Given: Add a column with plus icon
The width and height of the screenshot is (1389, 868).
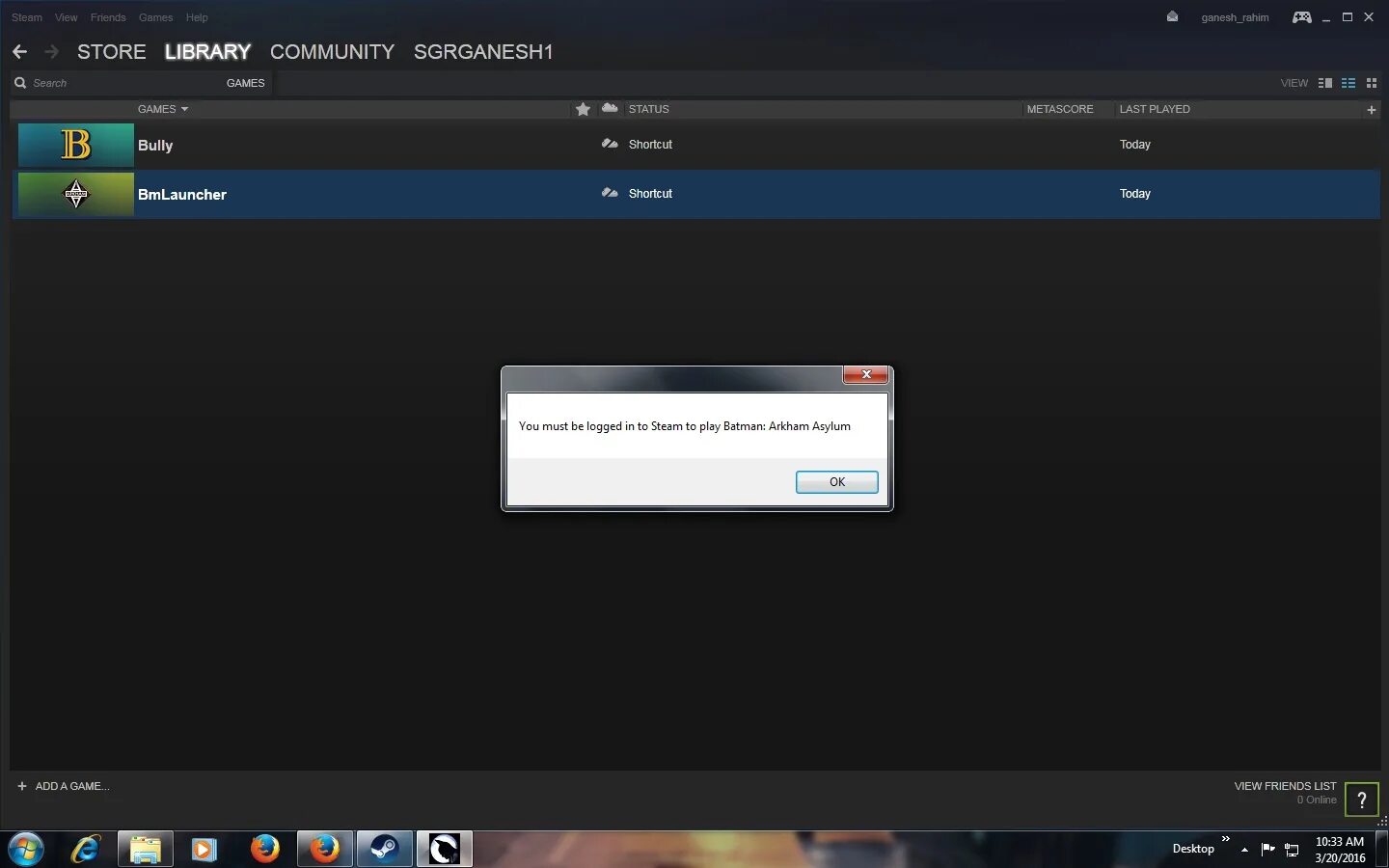Looking at the screenshot, I should click(1371, 109).
